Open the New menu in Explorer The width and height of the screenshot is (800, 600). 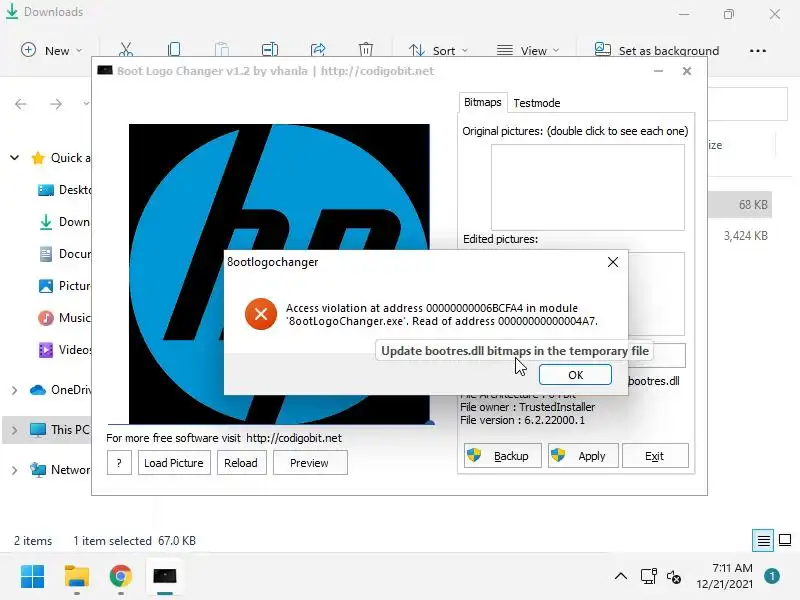tap(51, 51)
